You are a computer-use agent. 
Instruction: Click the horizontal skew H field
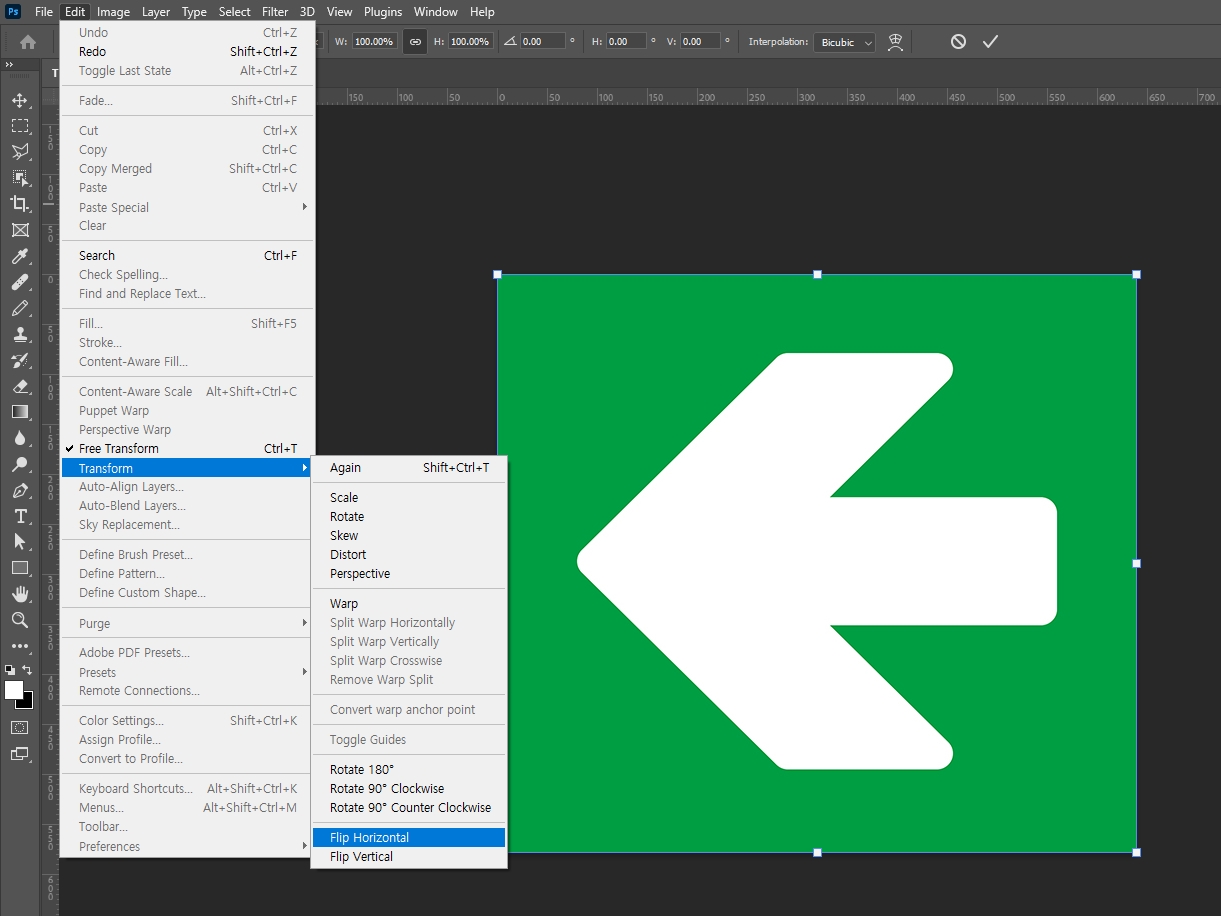coord(626,42)
